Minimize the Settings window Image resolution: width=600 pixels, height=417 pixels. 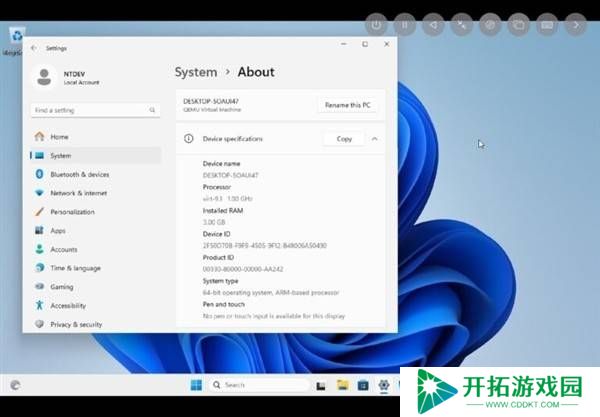point(344,44)
